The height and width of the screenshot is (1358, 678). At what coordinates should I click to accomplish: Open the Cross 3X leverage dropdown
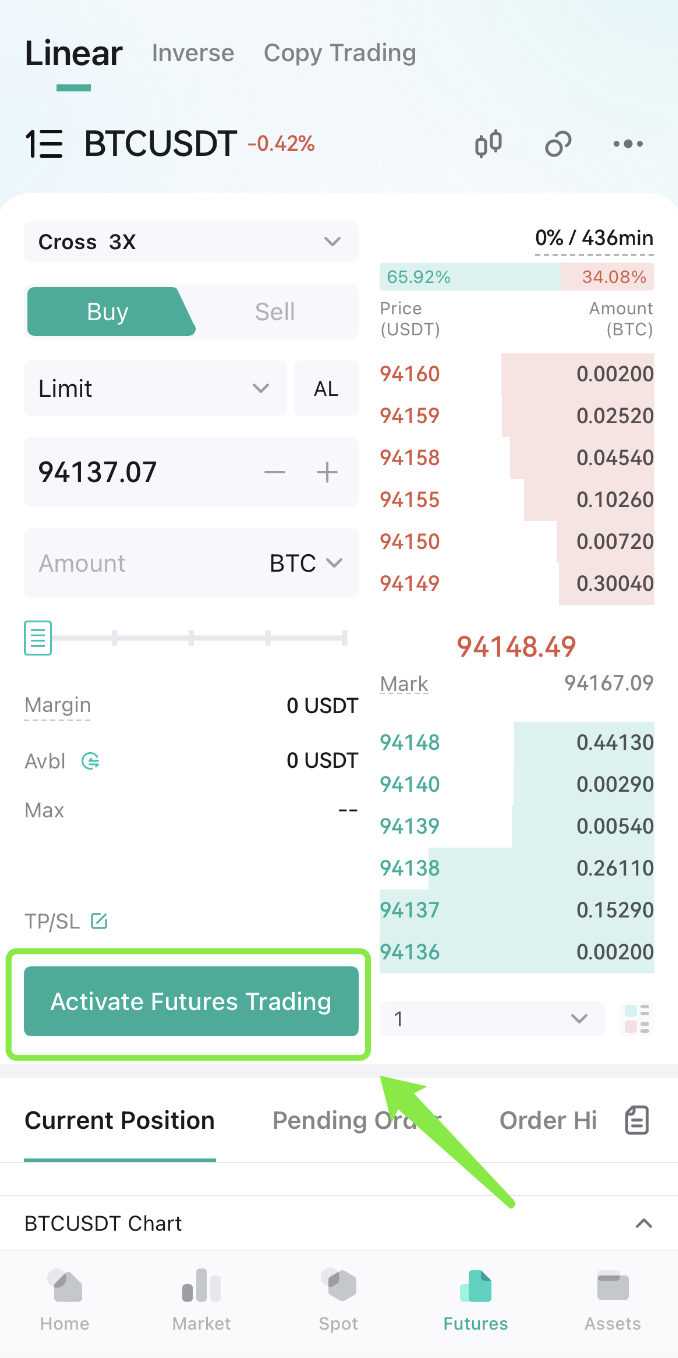tap(191, 241)
